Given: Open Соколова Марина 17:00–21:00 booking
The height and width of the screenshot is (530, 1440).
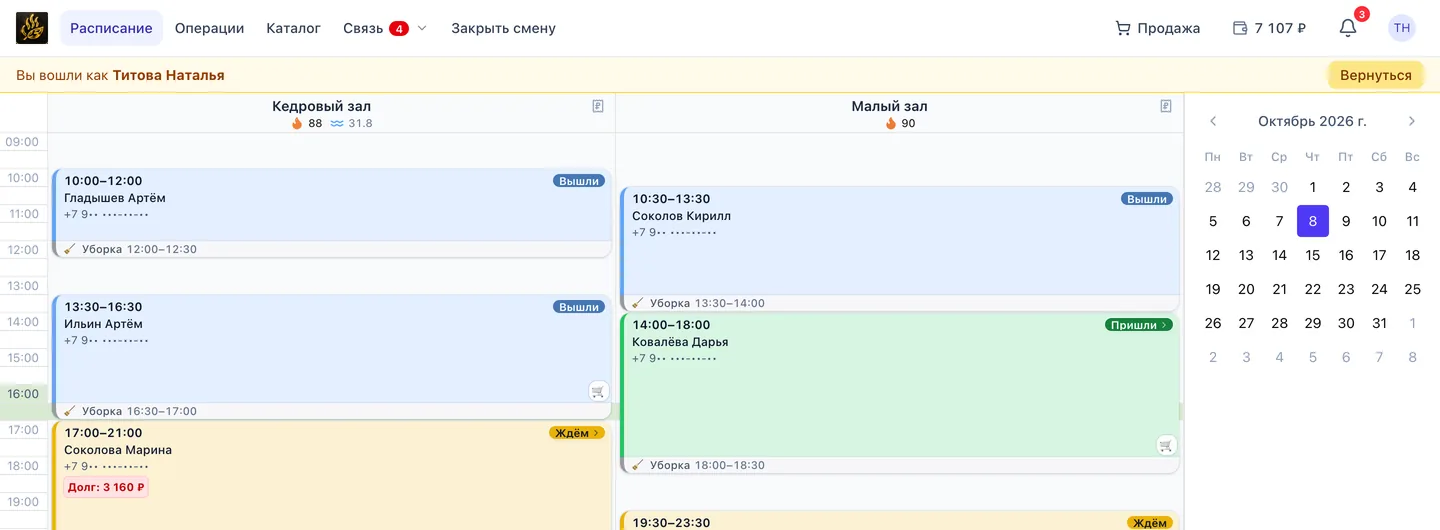Looking at the screenshot, I should (x=331, y=476).
